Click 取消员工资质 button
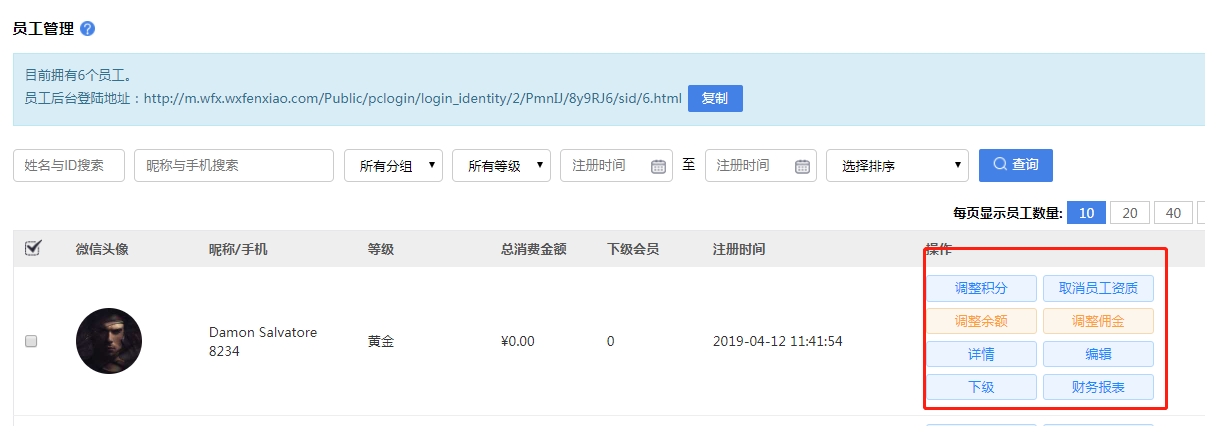This screenshot has height=426, width=1205. (x=1098, y=289)
